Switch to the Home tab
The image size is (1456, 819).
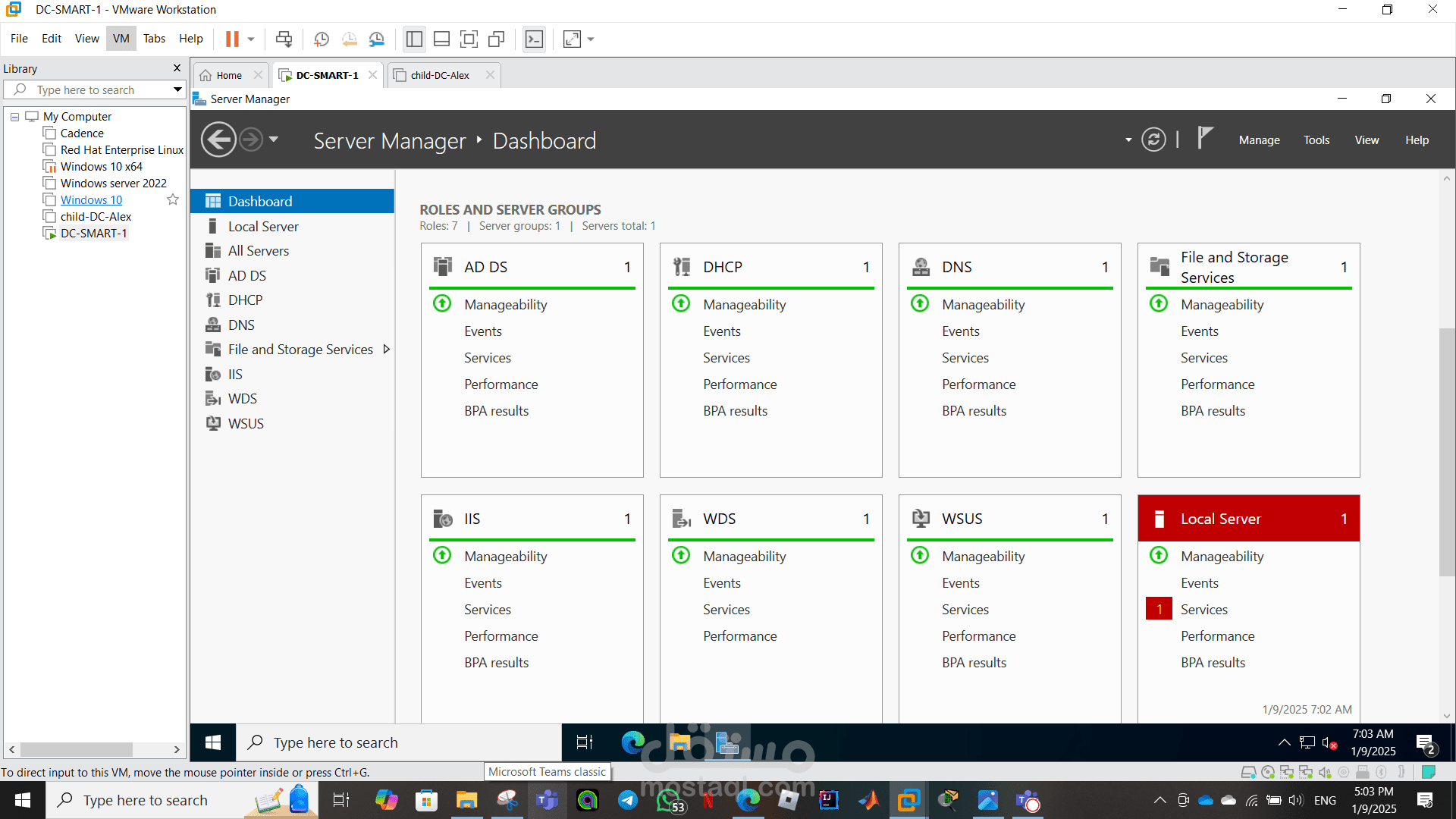coord(229,75)
